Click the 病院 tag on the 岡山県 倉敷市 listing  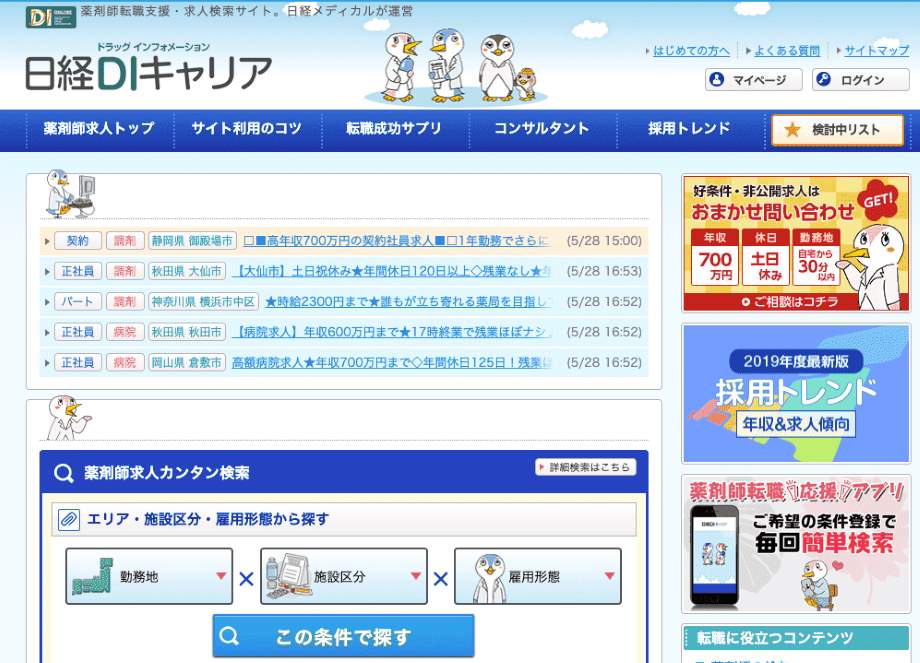point(123,362)
